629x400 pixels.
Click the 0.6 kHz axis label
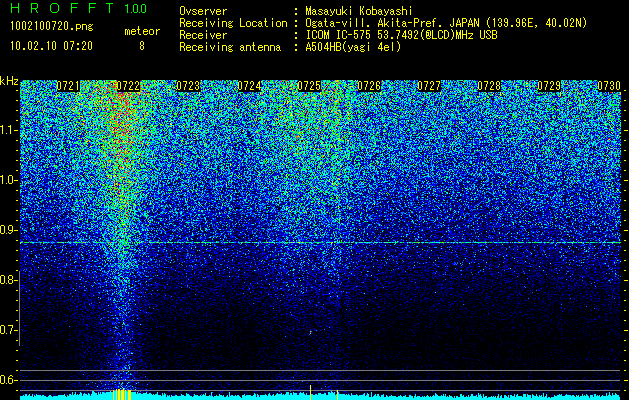click(x=7, y=380)
